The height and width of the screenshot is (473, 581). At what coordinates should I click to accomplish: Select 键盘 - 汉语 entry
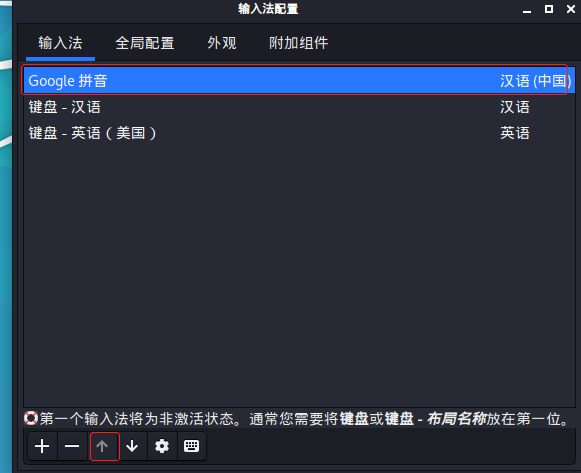coord(299,107)
